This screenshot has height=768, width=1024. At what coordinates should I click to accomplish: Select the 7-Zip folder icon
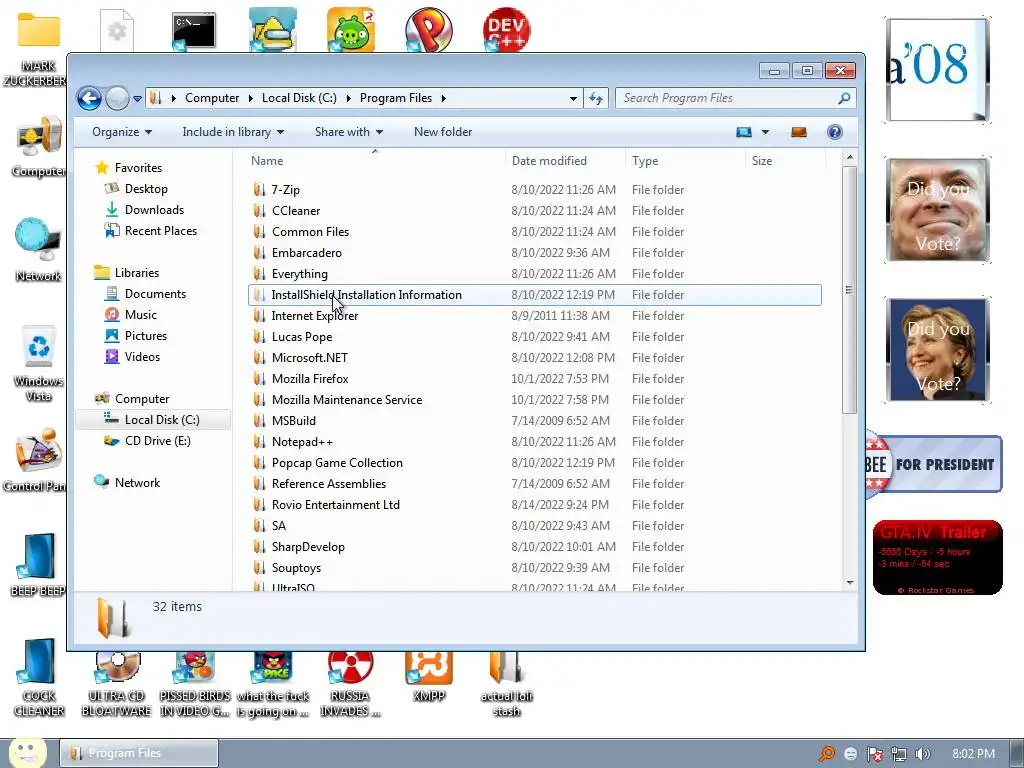click(259, 190)
